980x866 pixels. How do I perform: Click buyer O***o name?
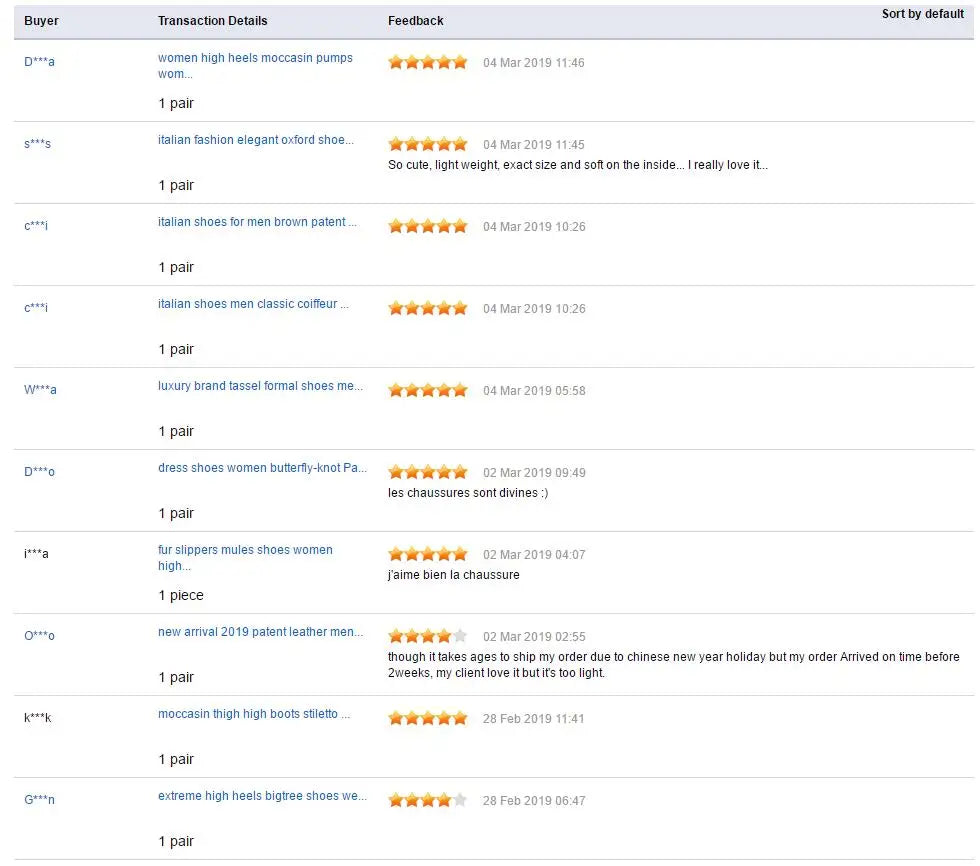click(39, 636)
